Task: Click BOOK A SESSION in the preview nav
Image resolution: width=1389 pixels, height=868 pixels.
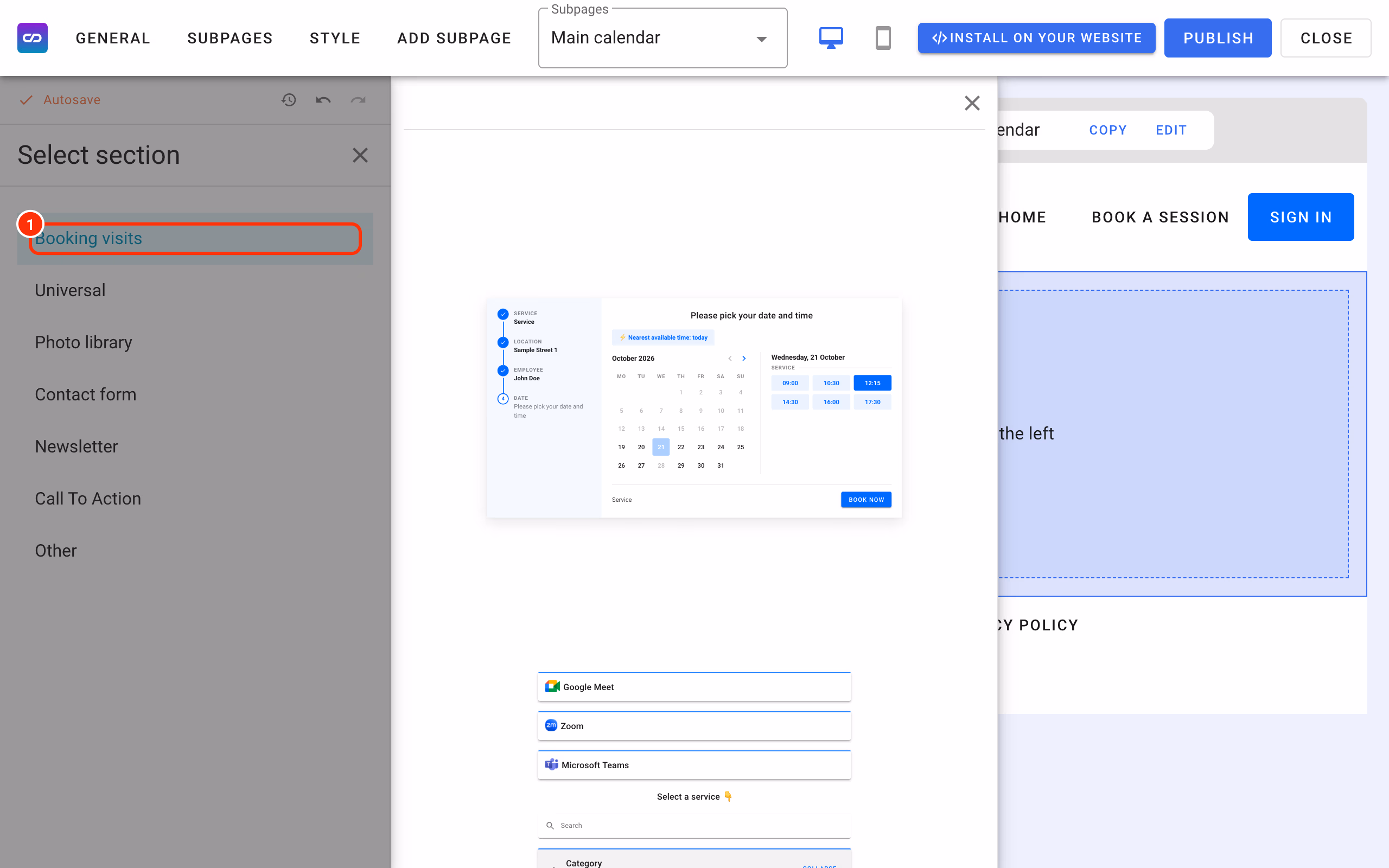Action: tap(1160, 217)
